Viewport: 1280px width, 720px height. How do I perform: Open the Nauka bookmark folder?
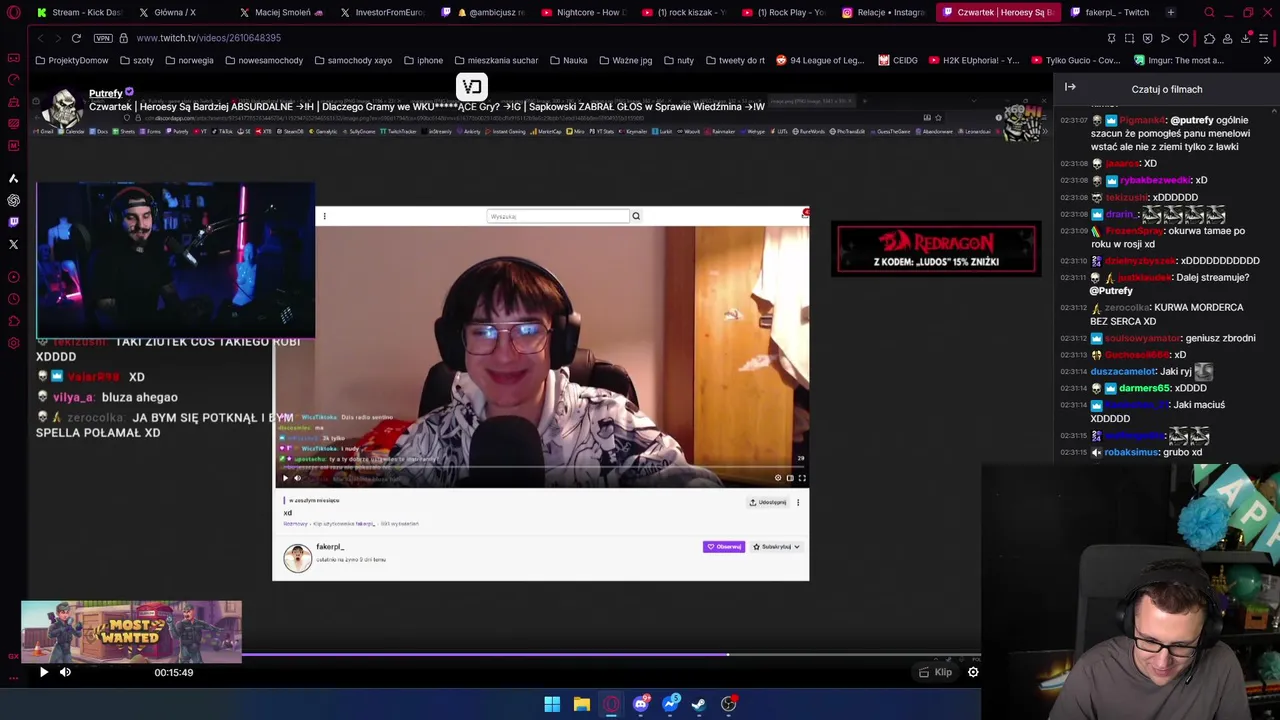click(568, 60)
